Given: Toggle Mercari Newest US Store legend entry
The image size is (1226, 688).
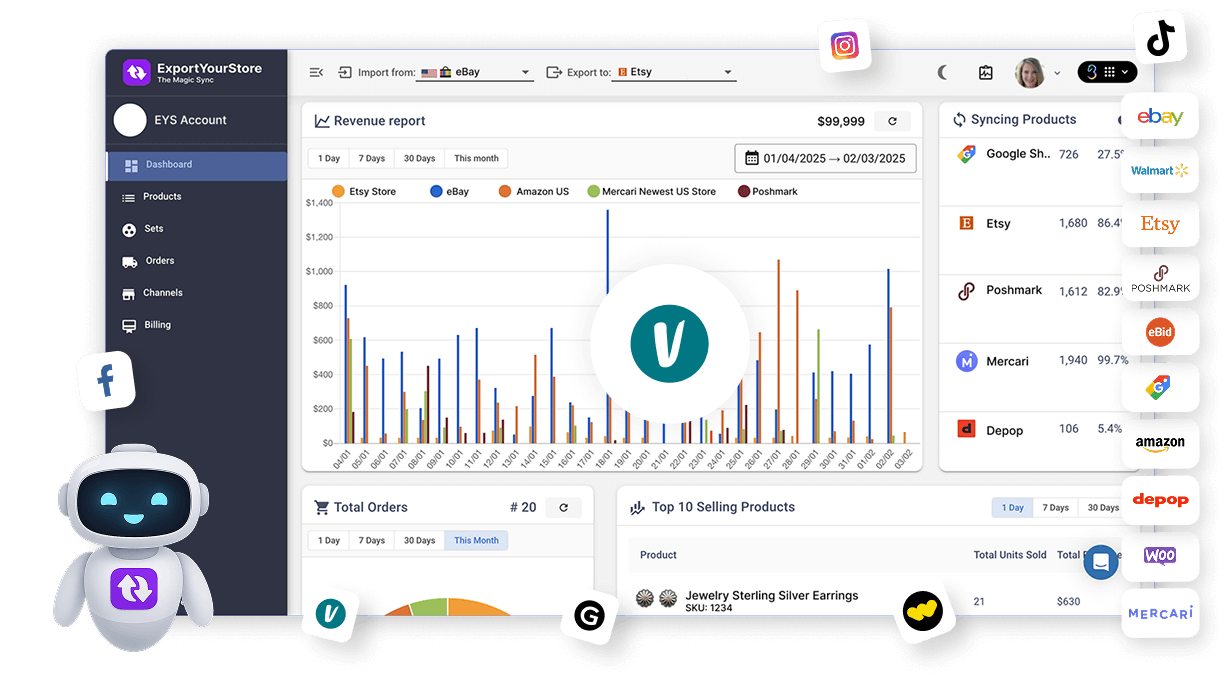Looking at the screenshot, I should tap(652, 191).
